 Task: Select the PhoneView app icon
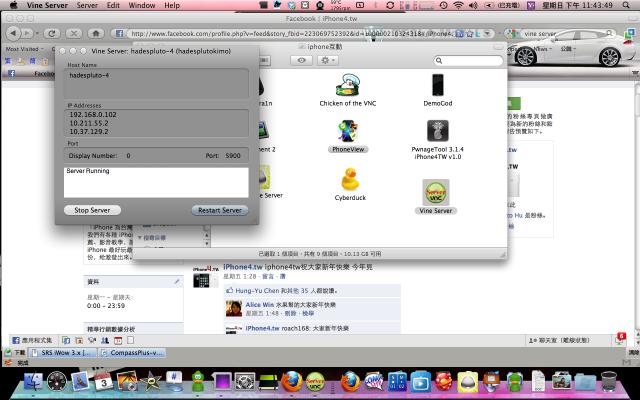click(348, 131)
